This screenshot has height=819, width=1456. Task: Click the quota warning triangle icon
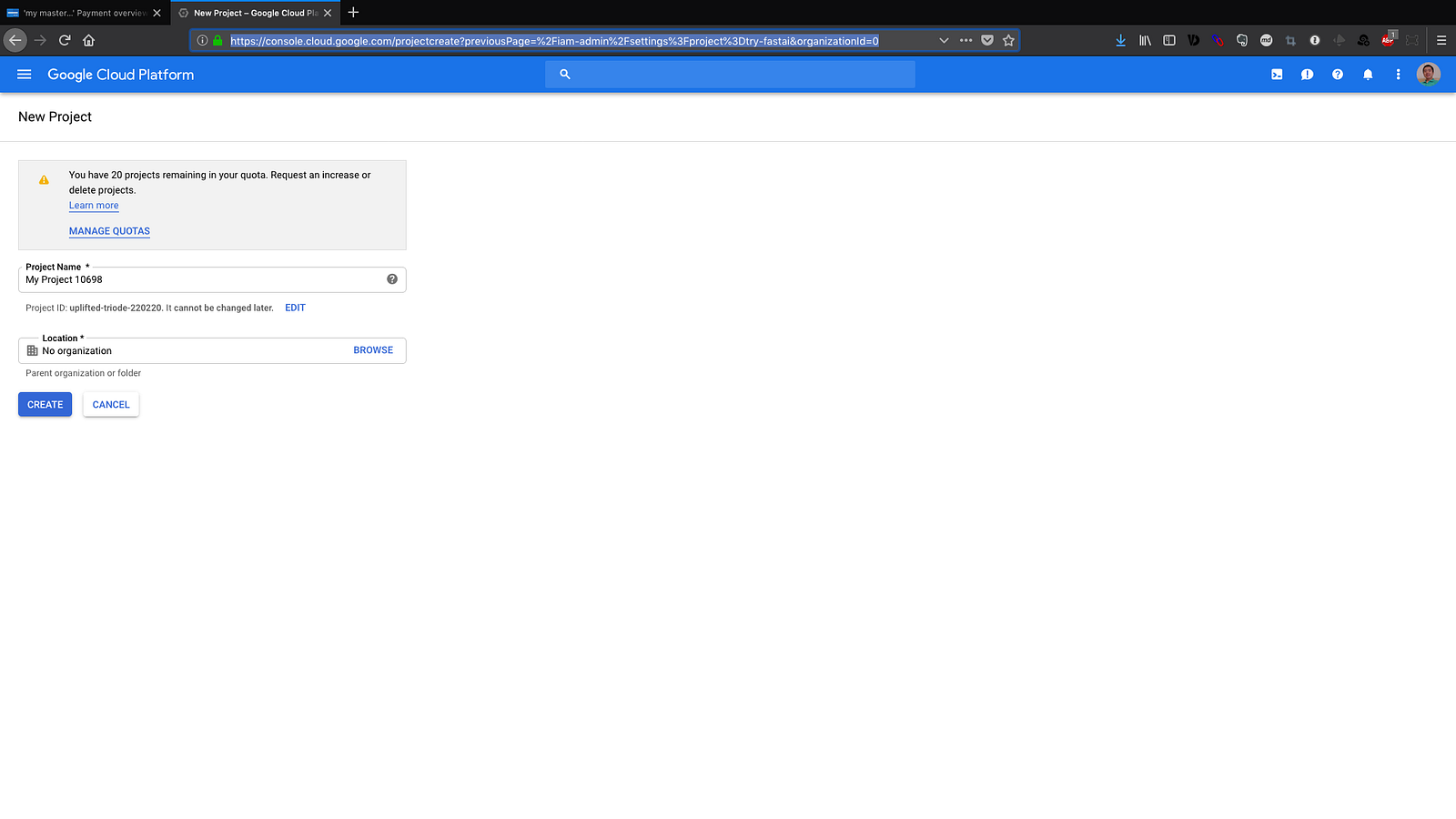coord(44,180)
